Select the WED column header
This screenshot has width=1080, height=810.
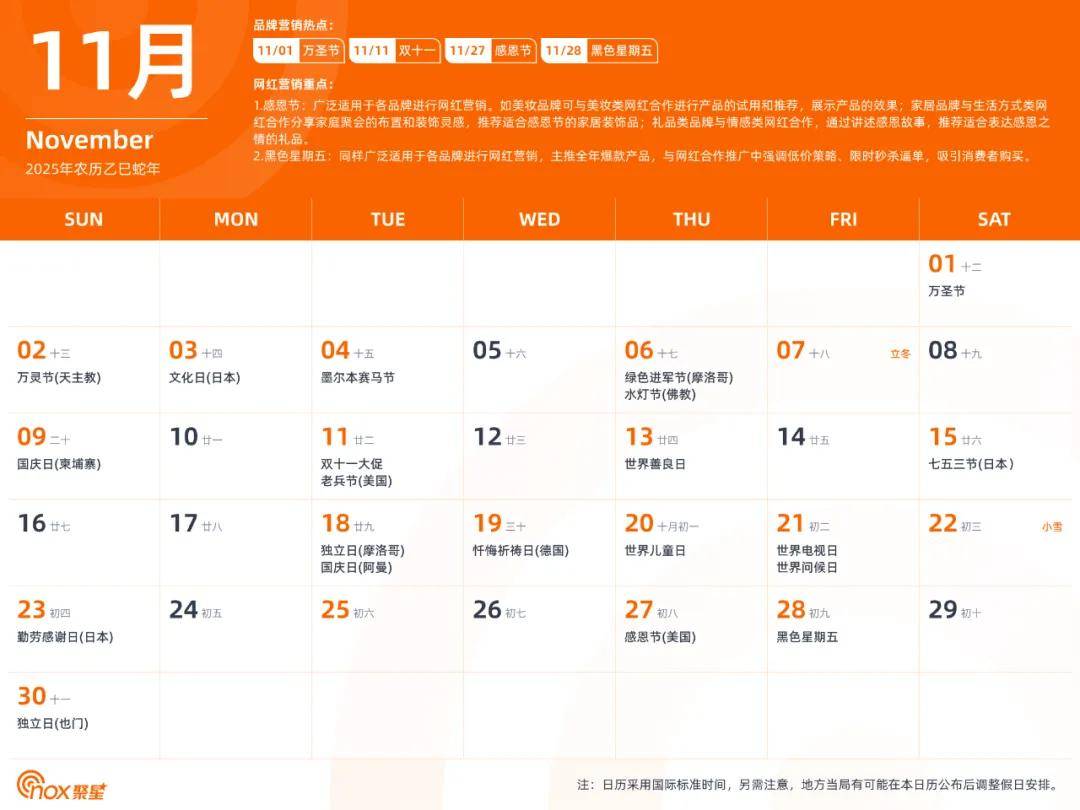539,220
